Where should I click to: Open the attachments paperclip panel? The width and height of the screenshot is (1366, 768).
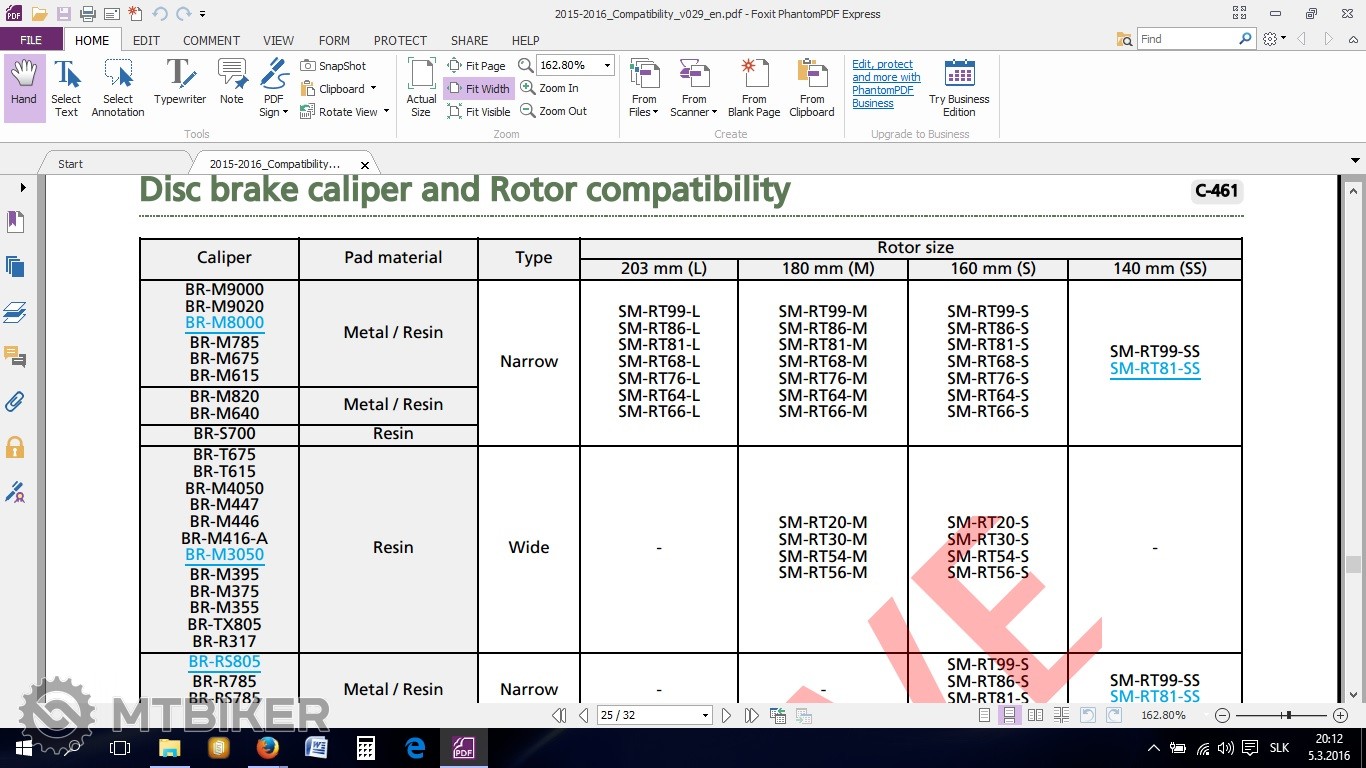15,402
